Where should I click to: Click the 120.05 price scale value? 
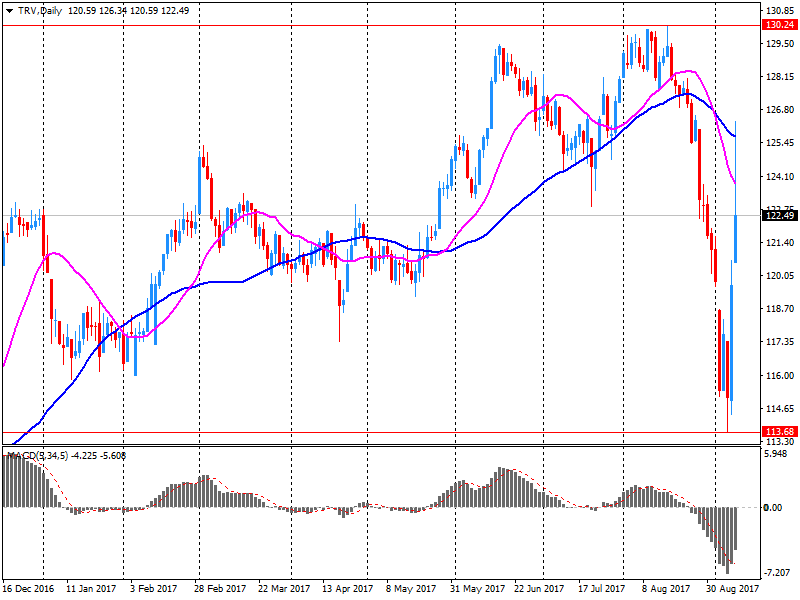pyautogui.click(x=780, y=276)
